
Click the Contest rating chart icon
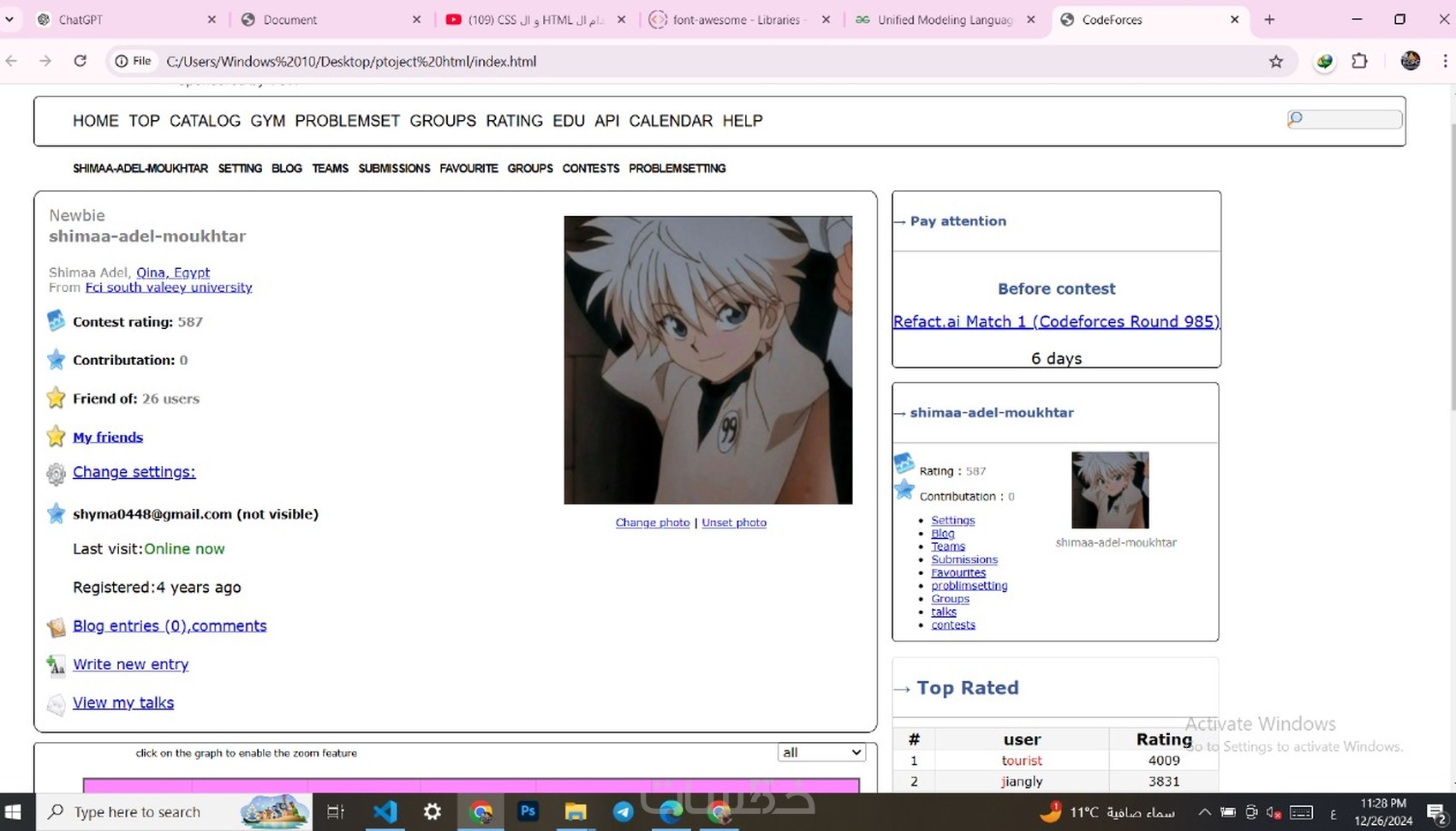[56, 321]
